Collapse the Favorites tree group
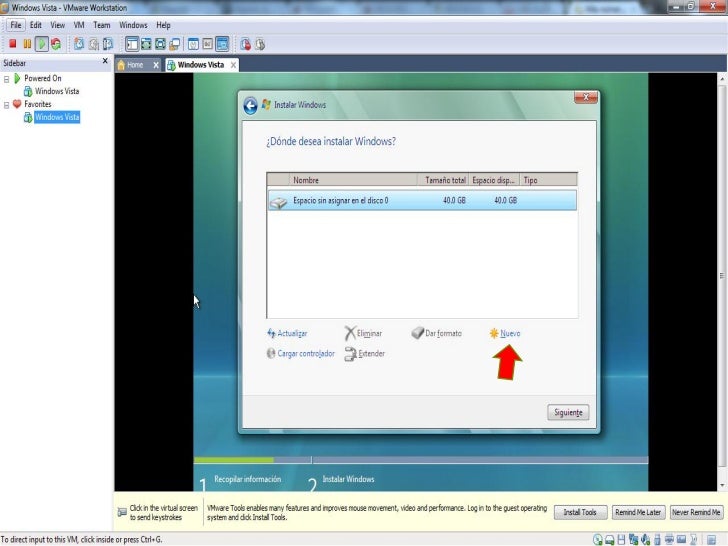 click(6, 105)
